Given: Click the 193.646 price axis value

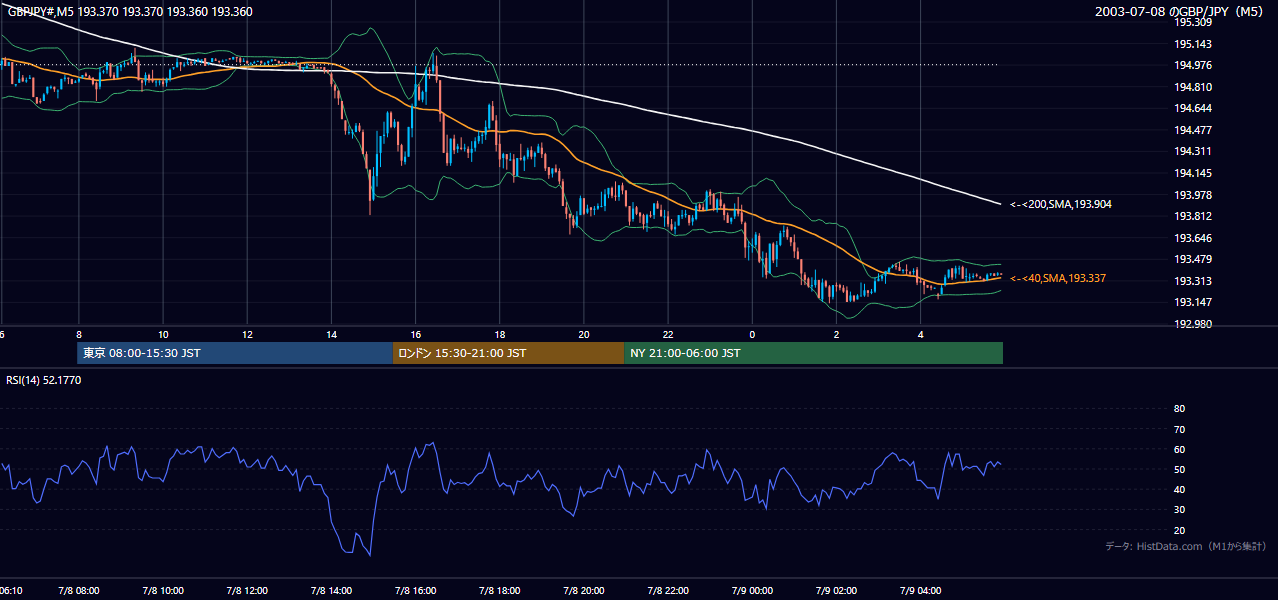Looking at the screenshot, I should pos(1193,238).
